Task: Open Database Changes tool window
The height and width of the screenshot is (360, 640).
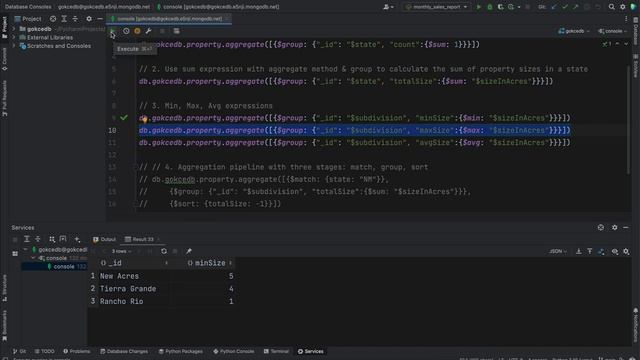Action: tap(124, 351)
